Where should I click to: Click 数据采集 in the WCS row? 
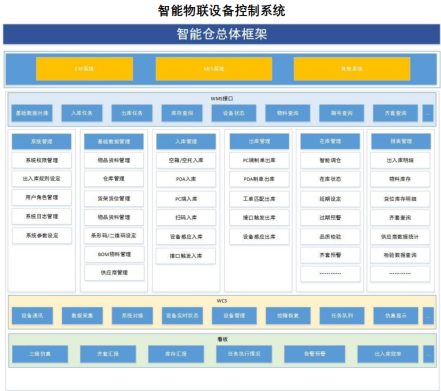(x=82, y=316)
